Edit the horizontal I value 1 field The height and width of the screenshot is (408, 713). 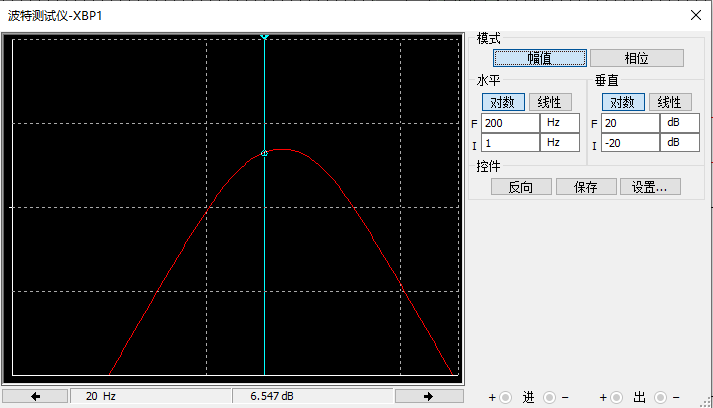510,143
